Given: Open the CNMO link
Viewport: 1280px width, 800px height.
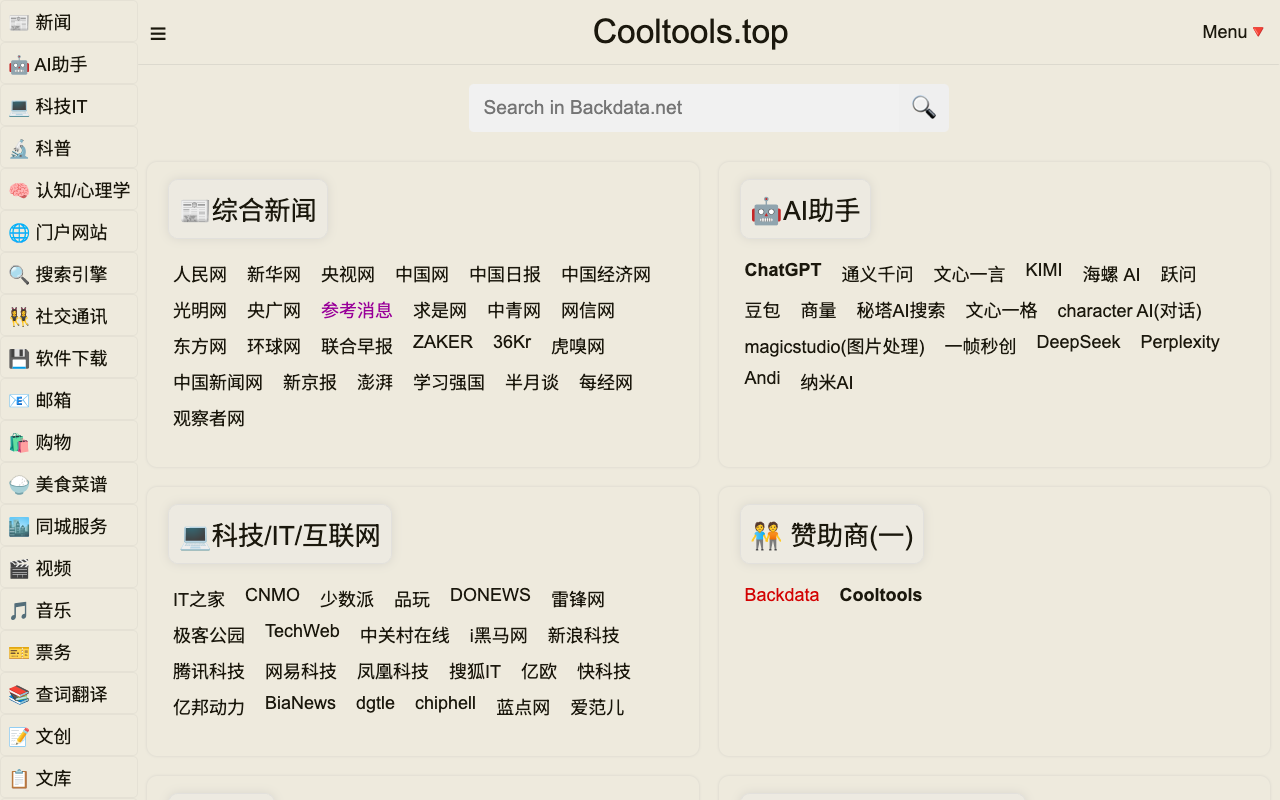Looking at the screenshot, I should tap(272, 595).
